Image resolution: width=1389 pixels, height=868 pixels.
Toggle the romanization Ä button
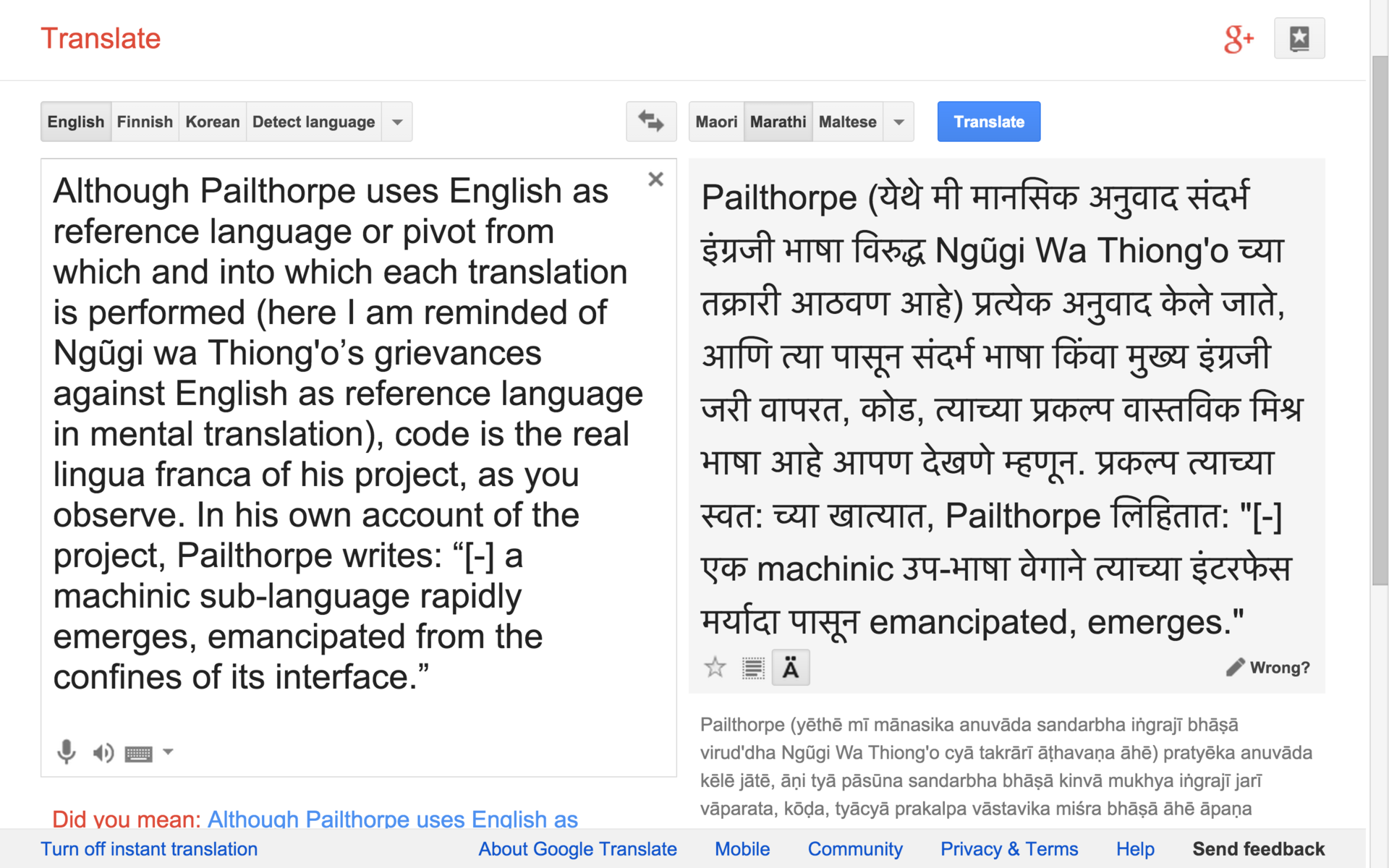(x=791, y=668)
